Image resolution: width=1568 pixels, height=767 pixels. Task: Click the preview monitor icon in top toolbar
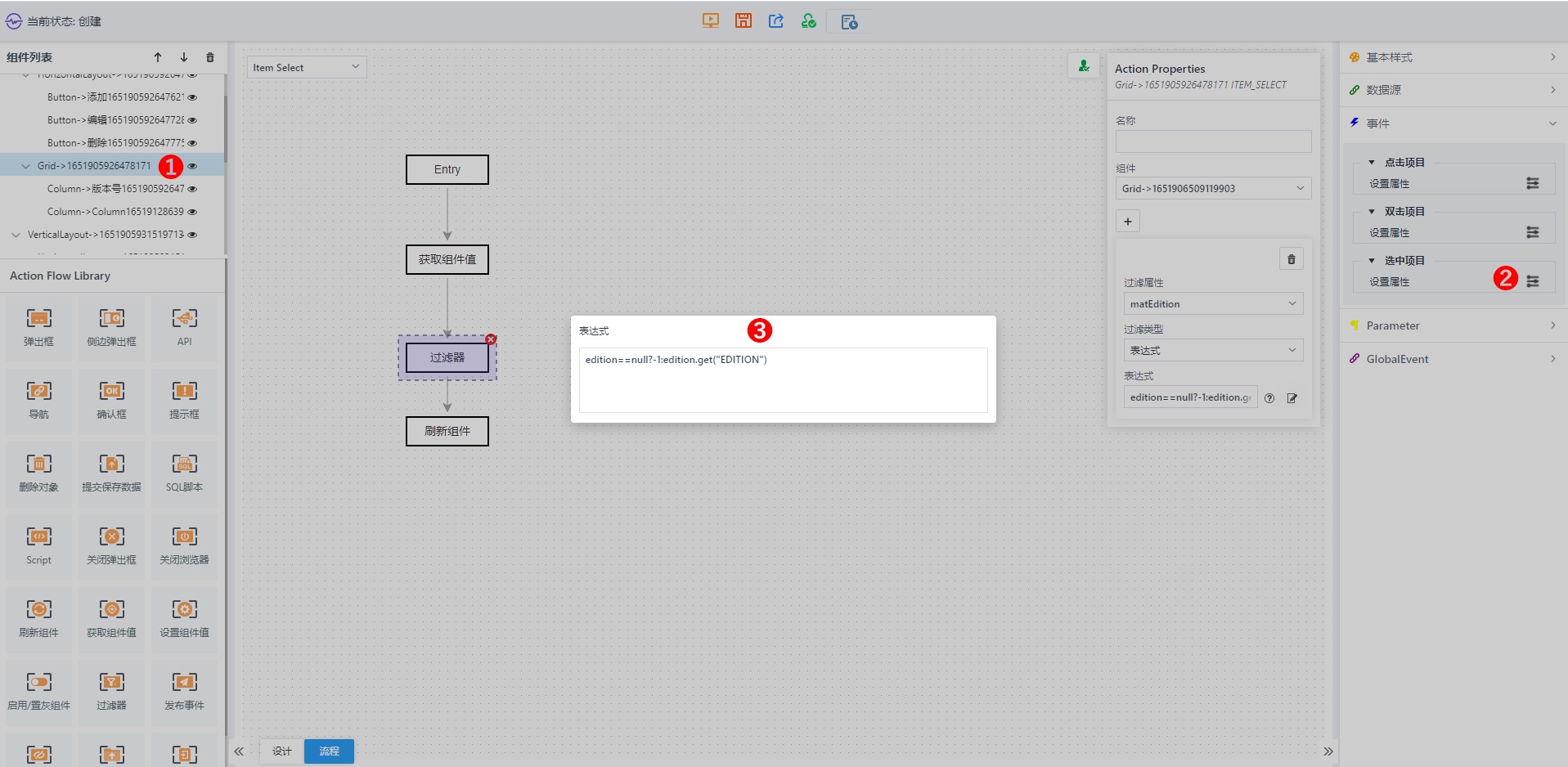click(710, 21)
